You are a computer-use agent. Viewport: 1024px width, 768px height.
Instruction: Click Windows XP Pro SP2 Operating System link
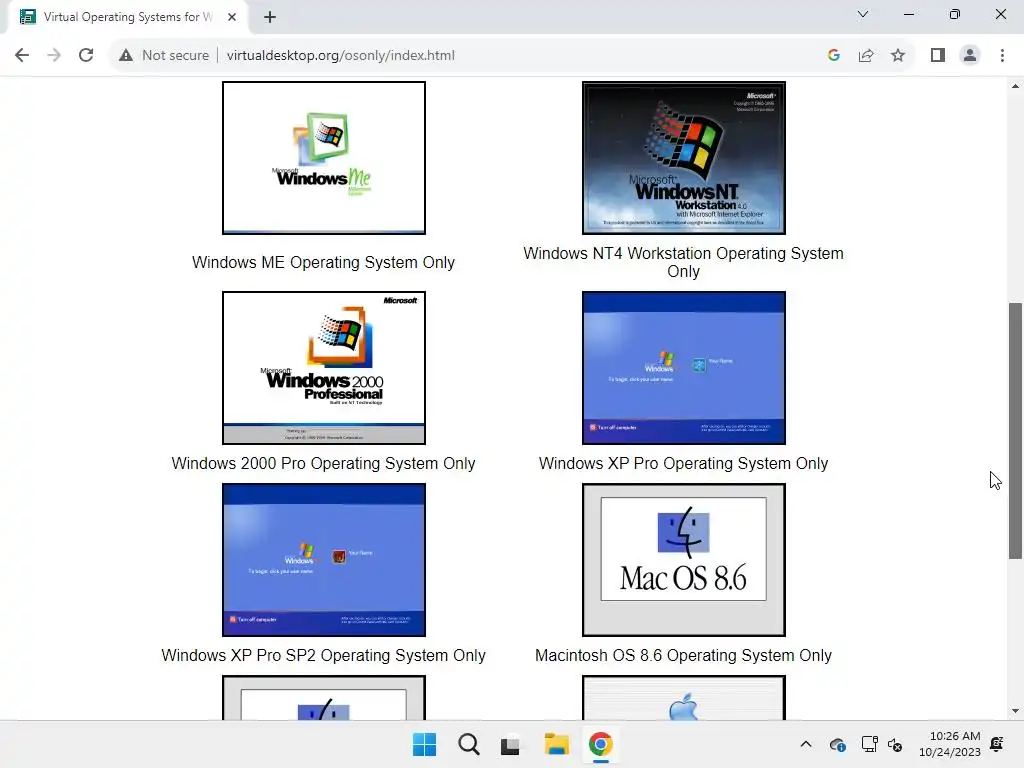click(x=323, y=656)
